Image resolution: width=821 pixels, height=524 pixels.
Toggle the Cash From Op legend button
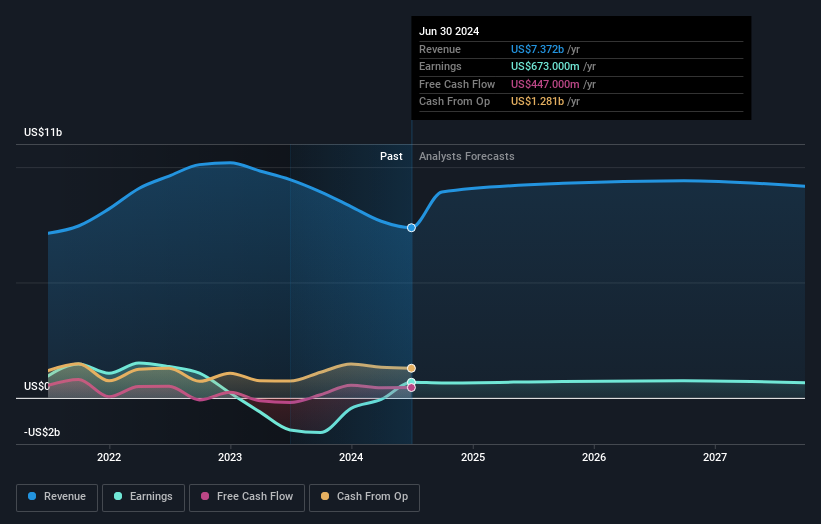(364, 497)
